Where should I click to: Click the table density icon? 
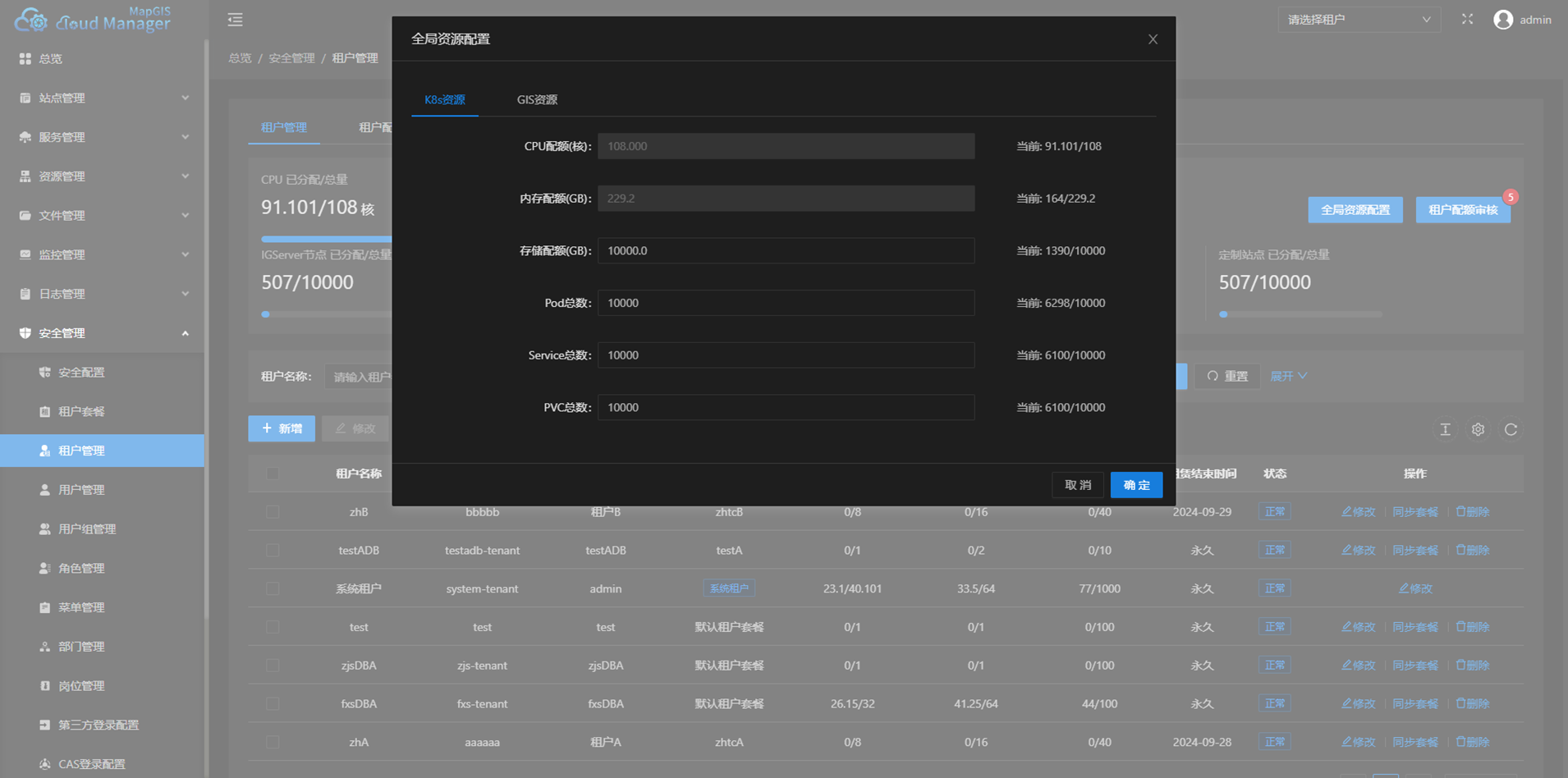[1446, 429]
